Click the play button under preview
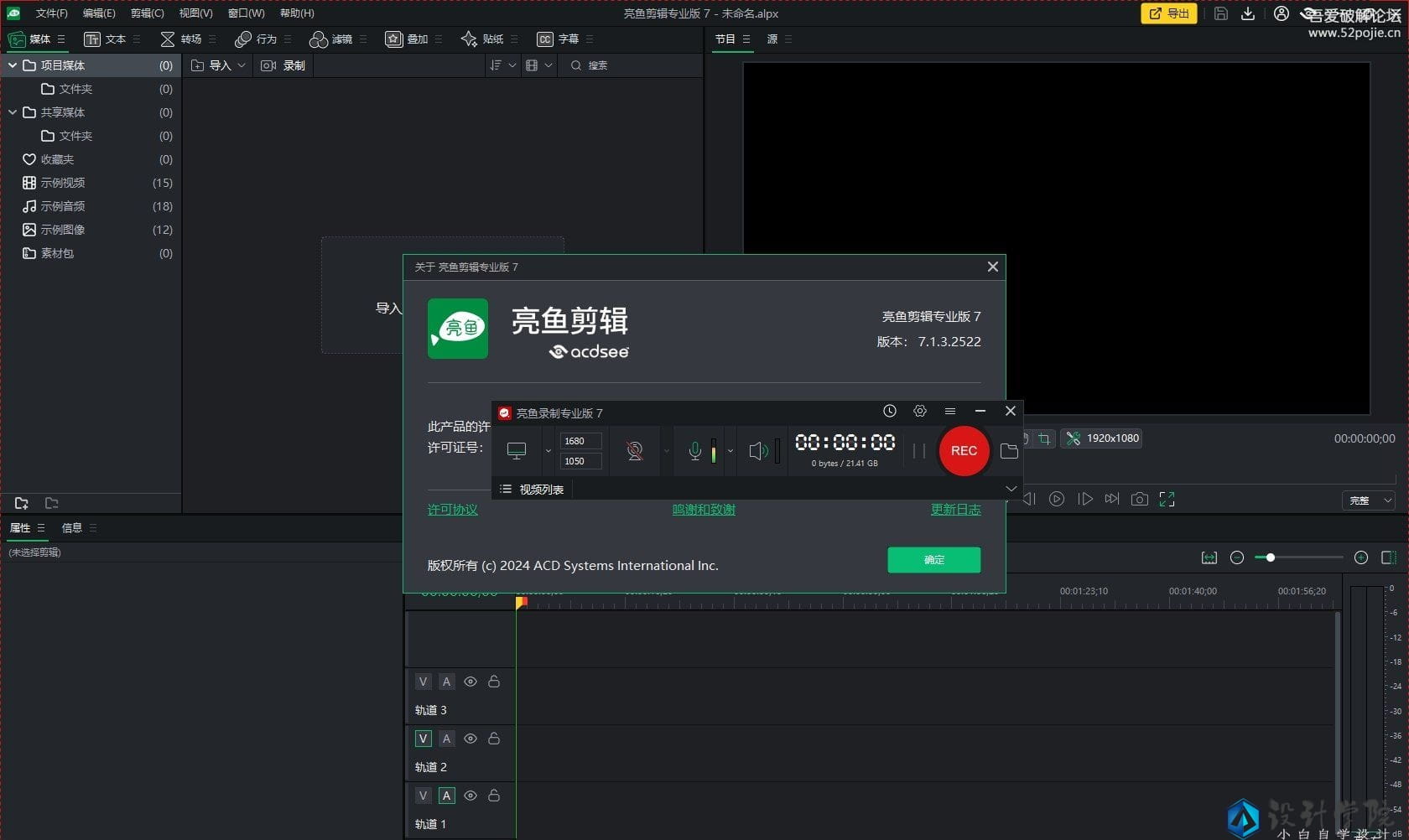Image resolution: width=1409 pixels, height=840 pixels. (1057, 499)
